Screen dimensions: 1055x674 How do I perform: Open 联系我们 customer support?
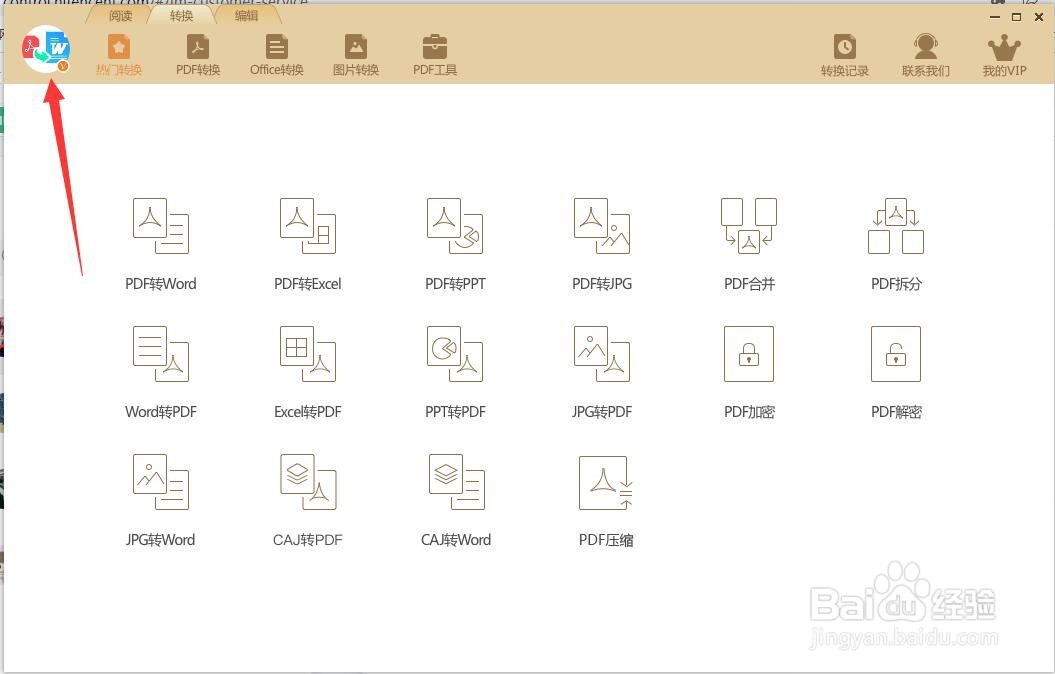click(x=926, y=55)
